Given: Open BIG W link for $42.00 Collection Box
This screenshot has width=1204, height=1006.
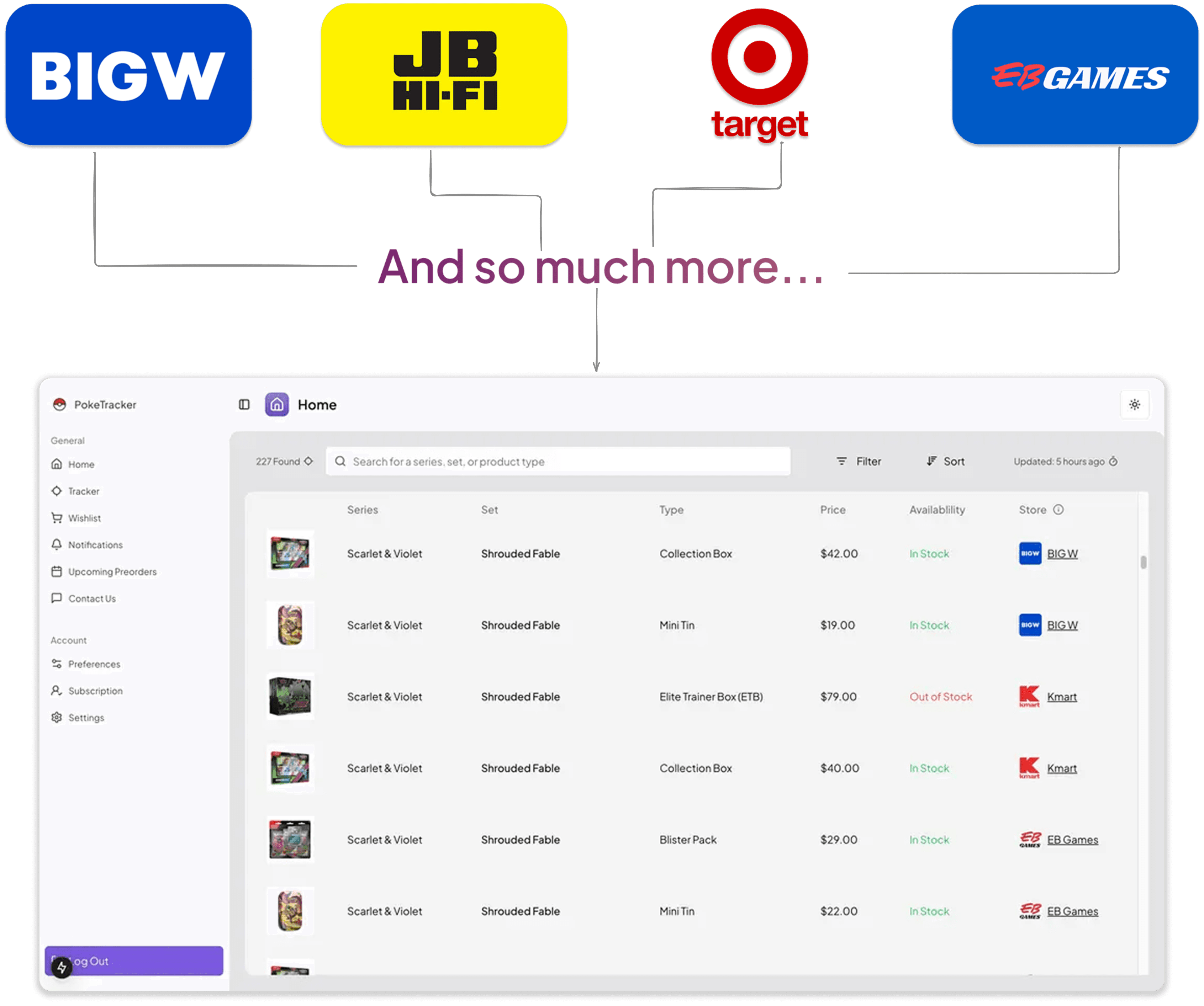Looking at the screenshot, I should [x=1062, y=554].
